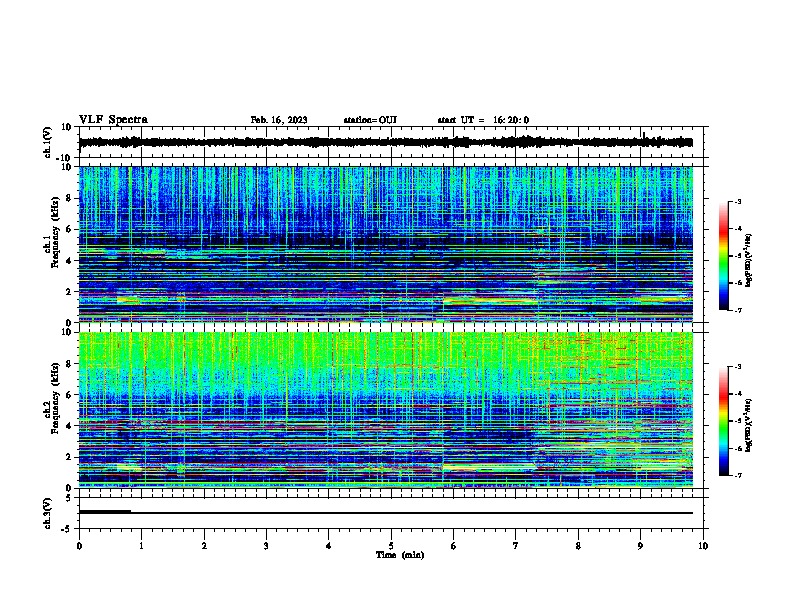The height and width of the screenshot is (612, 792).
Task: Click ch.1 frequency axis tick '6'
Action: [69, 230]
